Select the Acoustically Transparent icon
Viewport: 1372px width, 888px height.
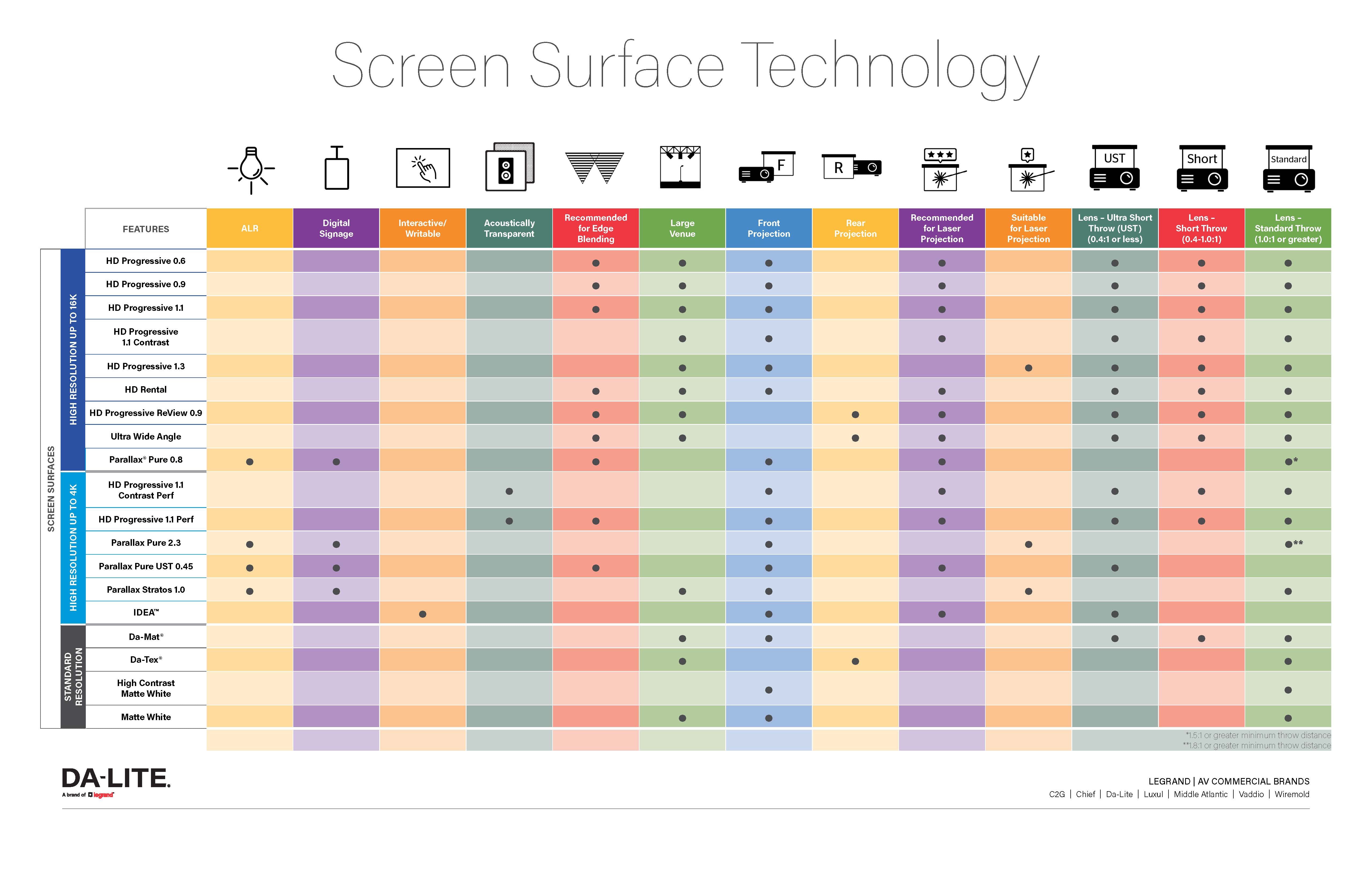tap(510, 170)
